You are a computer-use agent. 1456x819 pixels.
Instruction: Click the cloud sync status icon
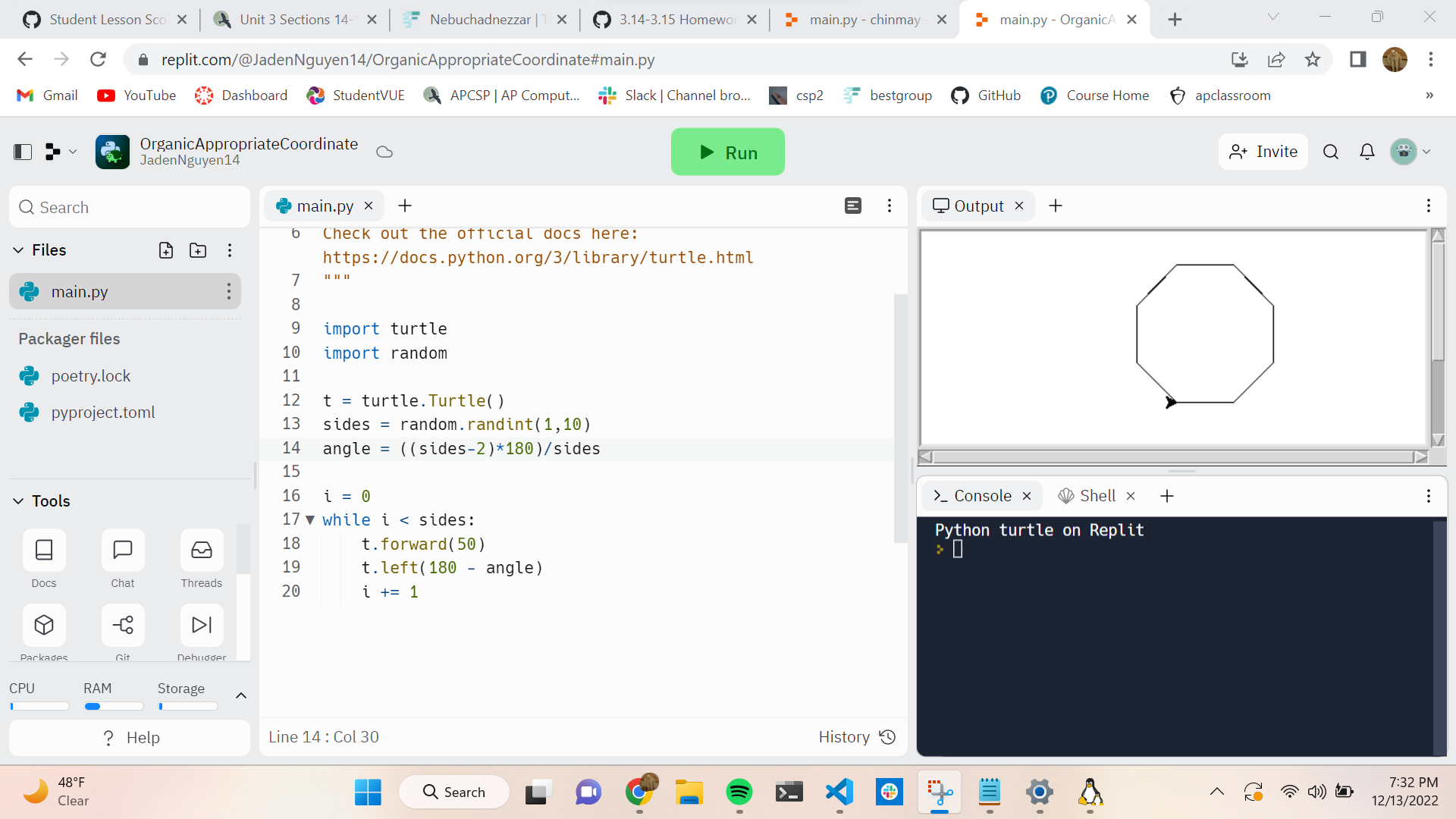coord(384,152)
